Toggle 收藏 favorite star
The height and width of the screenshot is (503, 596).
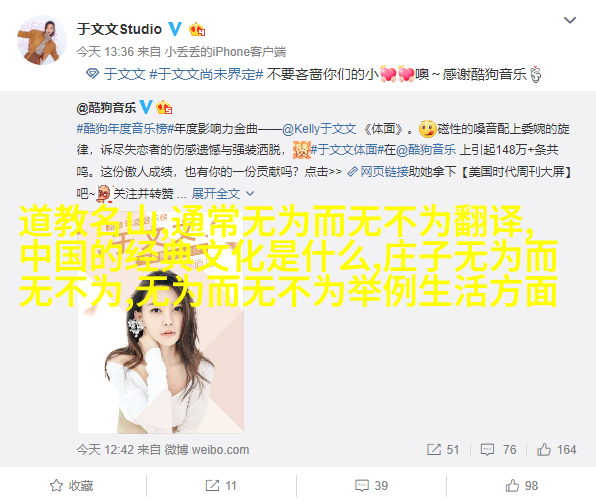(71, 486)
